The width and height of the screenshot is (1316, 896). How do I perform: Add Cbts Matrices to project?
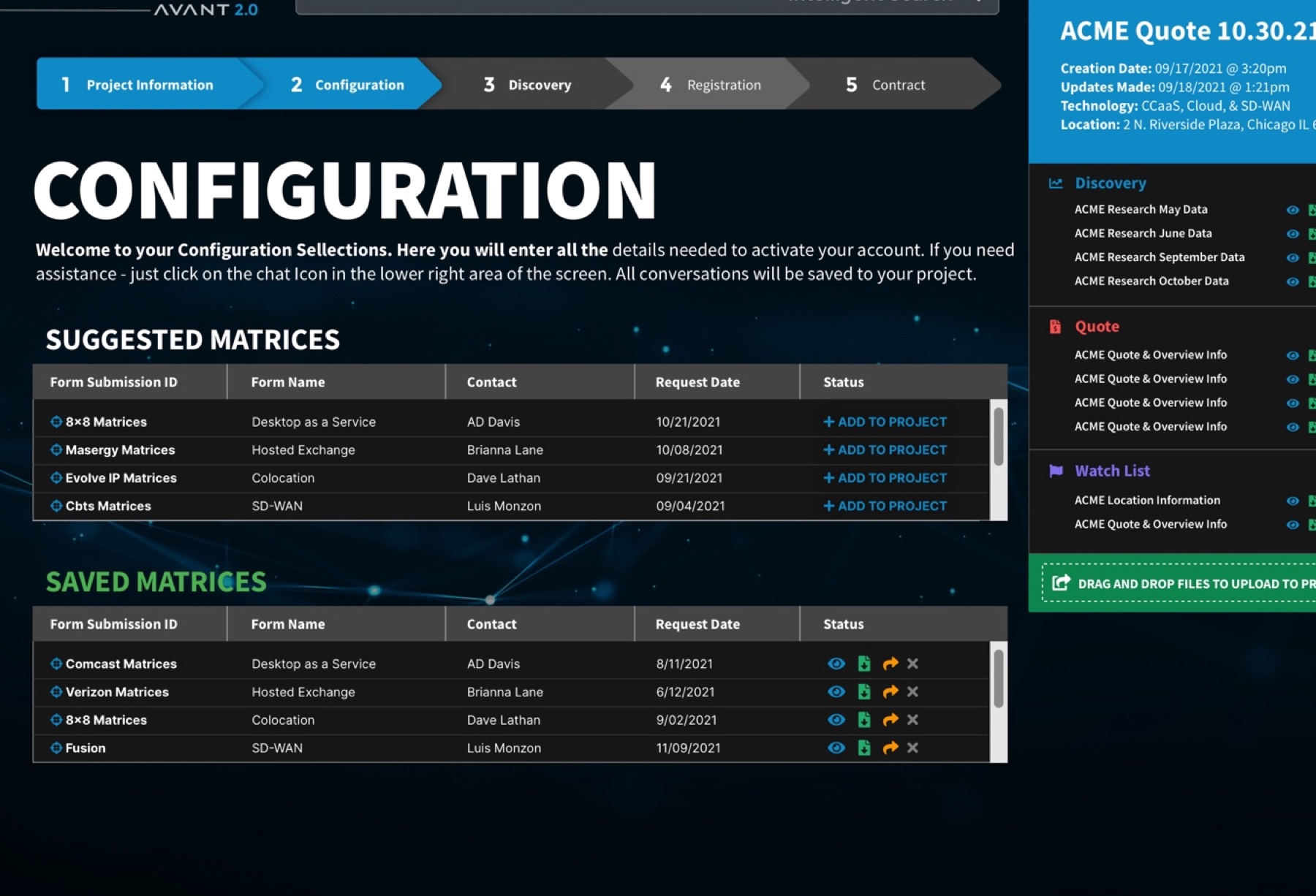pyautogui.click(x=885, y=506)
